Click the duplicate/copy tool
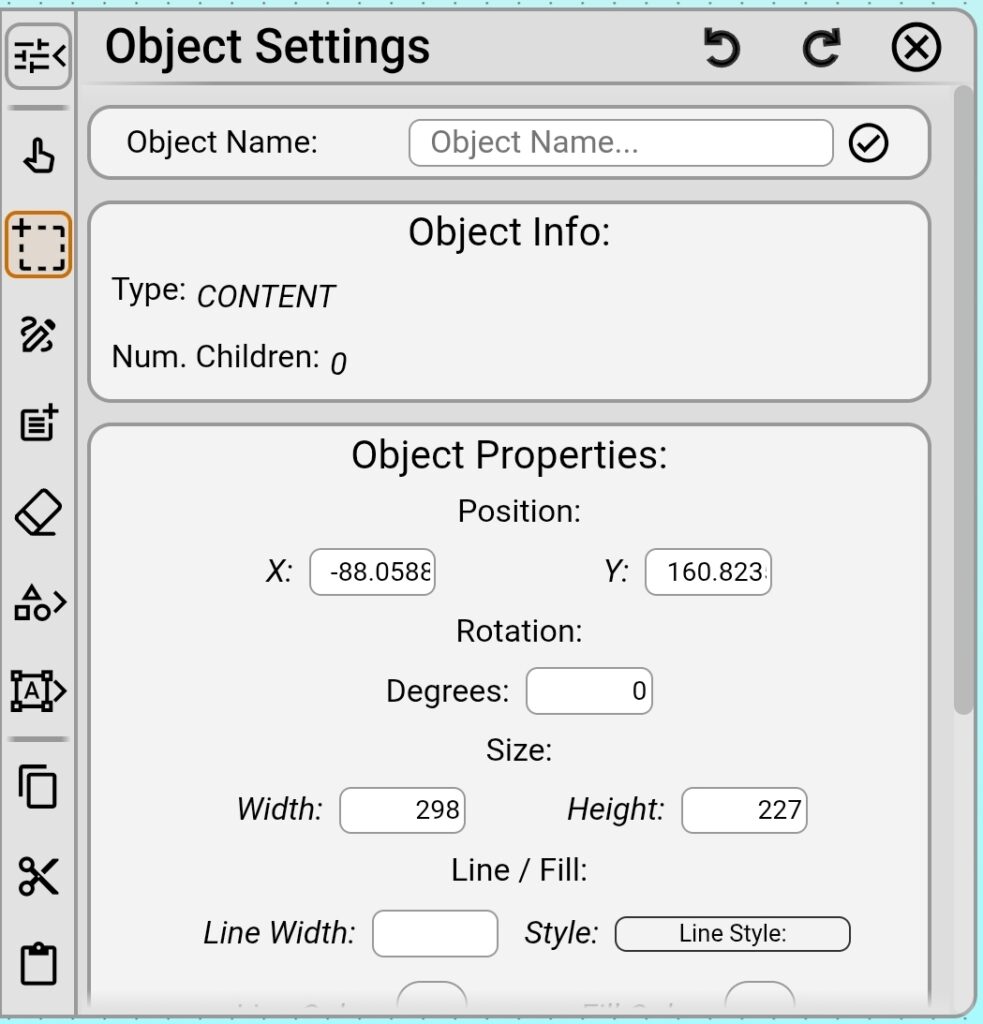This screenshot has height=1024, width=983. pos(38,789)
